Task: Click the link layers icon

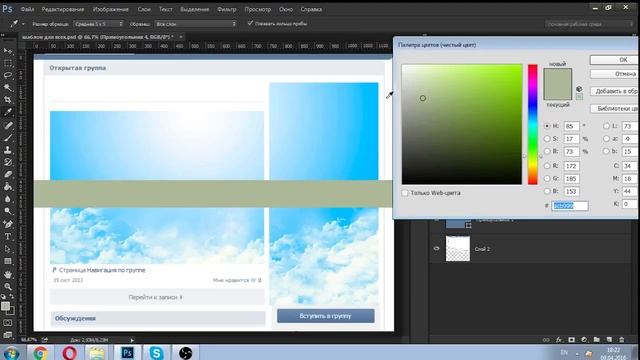Action: pos(546,340)
